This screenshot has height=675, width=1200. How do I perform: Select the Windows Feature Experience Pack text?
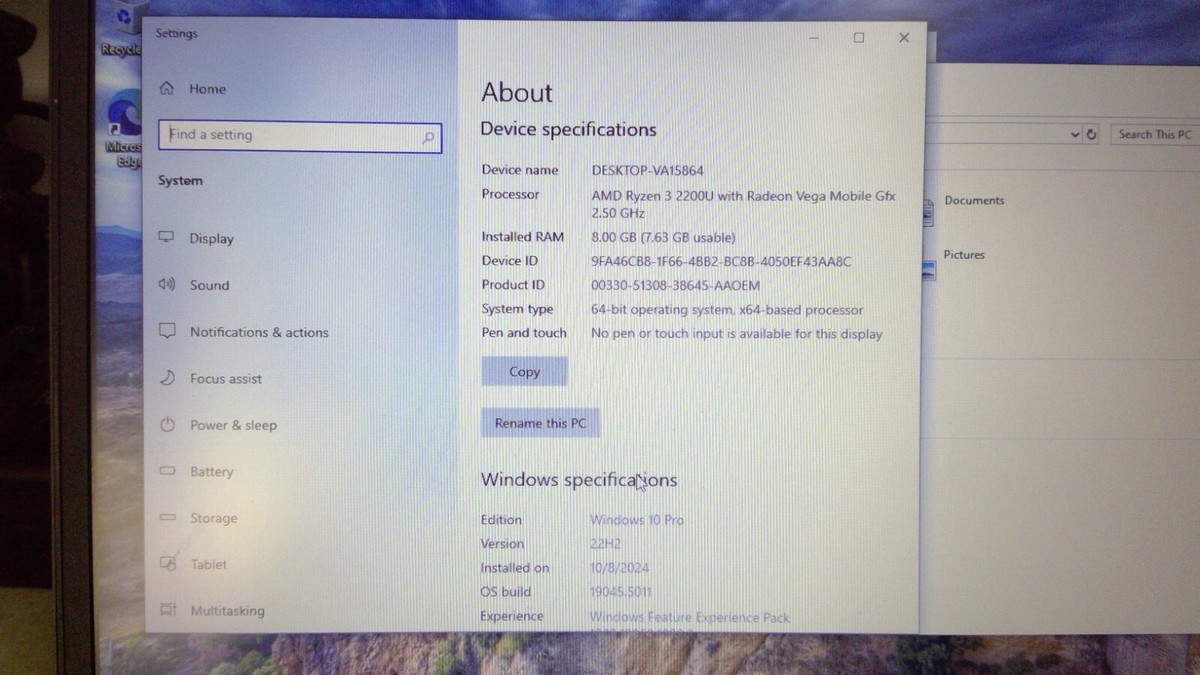point(690,617)
